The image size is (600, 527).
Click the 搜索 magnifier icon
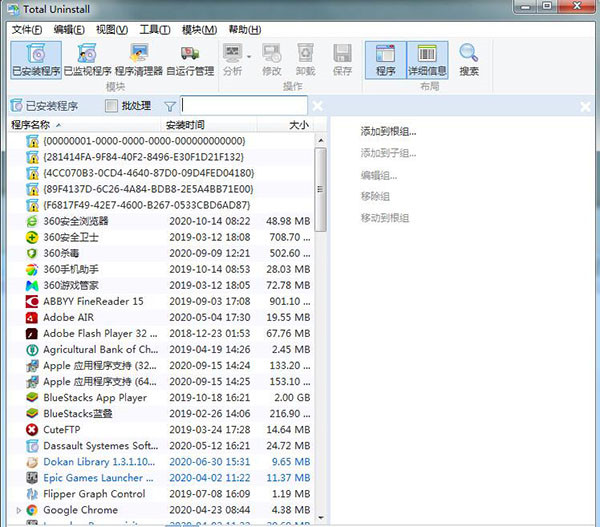coord(469,53)
